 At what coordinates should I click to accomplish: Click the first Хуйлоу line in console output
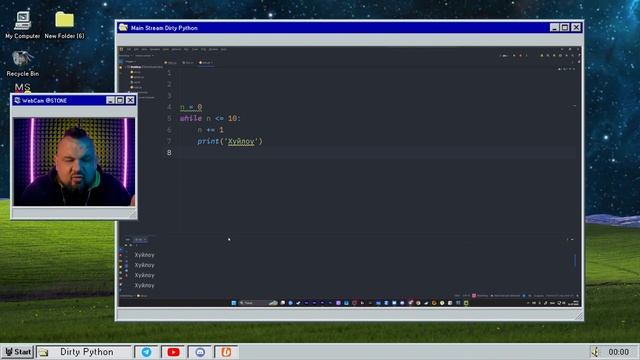point(144,255)
